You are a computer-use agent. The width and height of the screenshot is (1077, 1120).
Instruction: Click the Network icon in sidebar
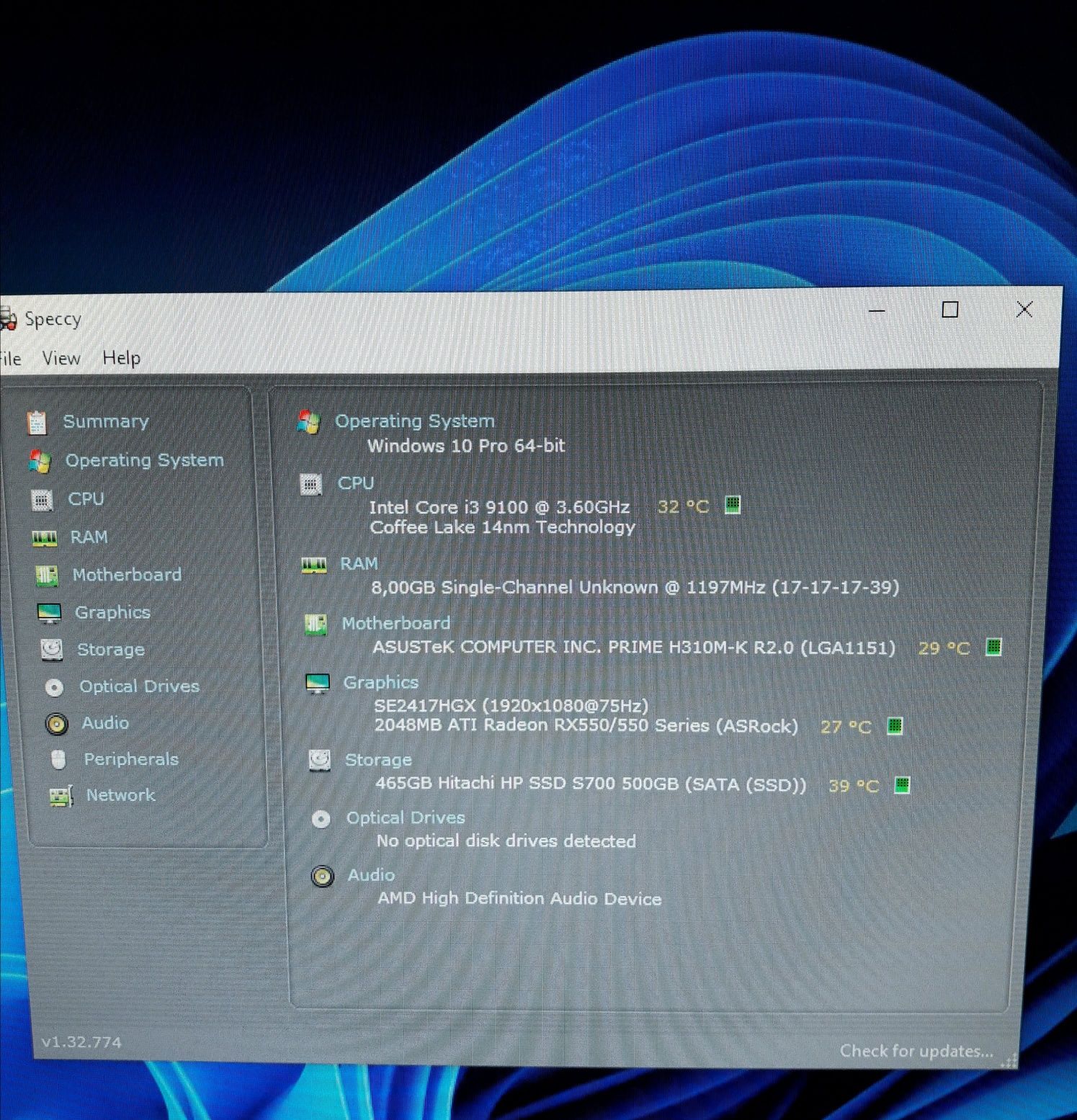(x=61, y=796)
